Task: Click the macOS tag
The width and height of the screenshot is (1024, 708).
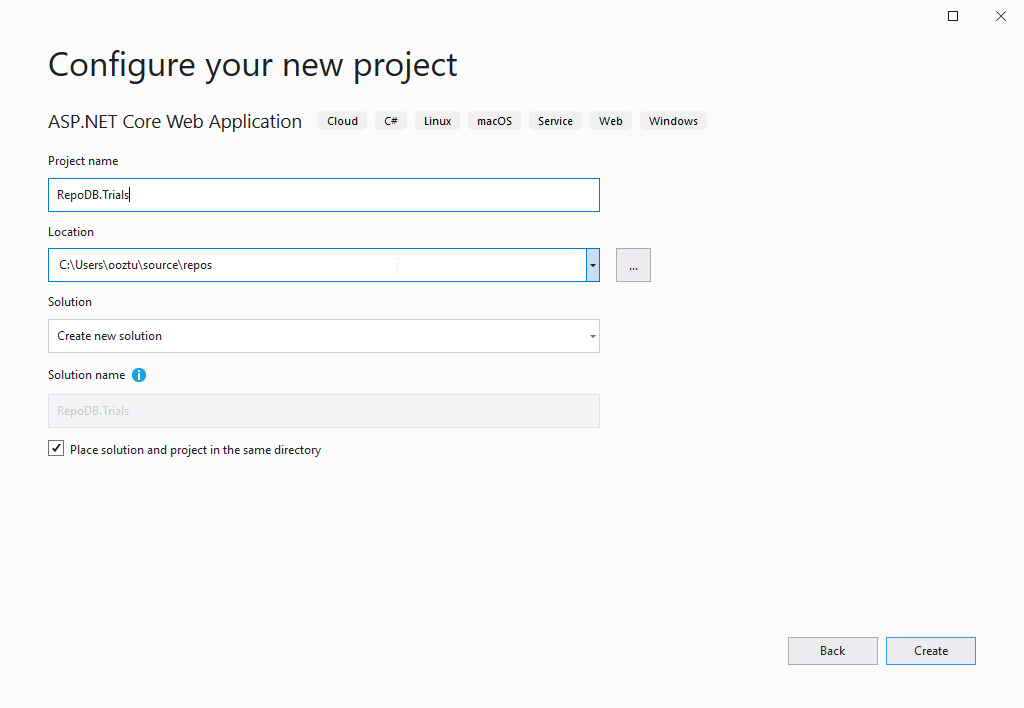Action: (x=494, y=121)
